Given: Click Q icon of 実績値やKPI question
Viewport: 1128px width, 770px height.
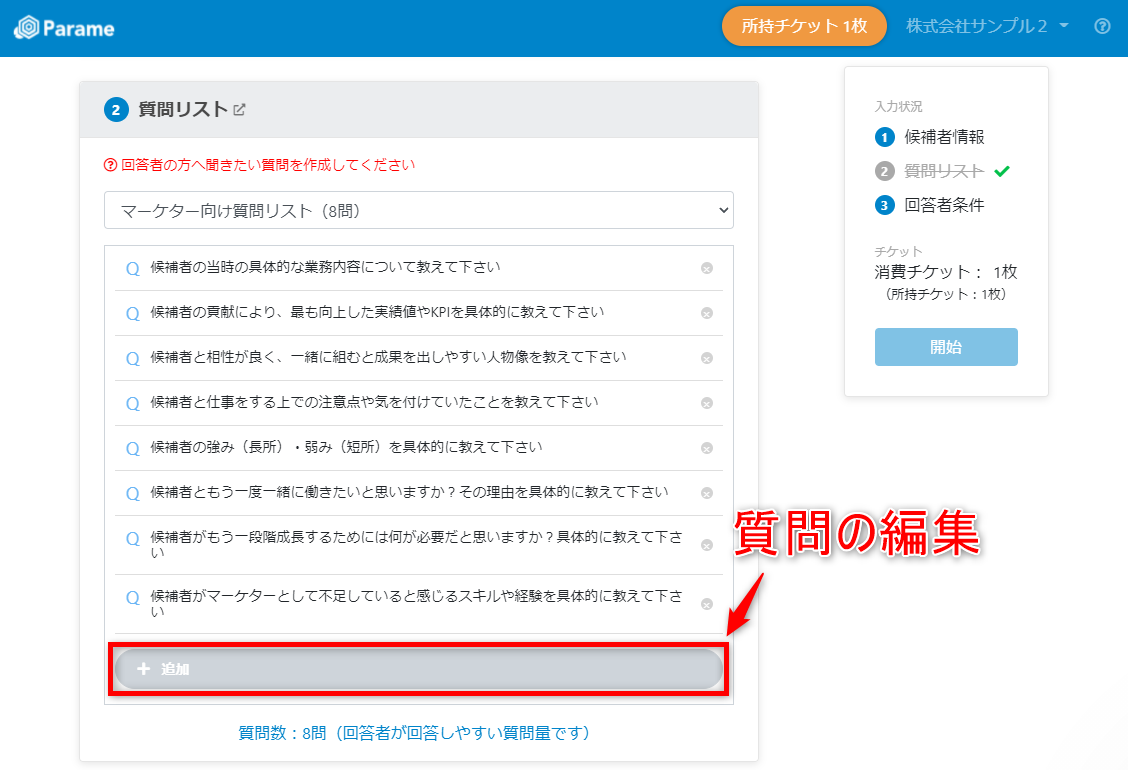Looking at the screenshot, I should [133, 314].
